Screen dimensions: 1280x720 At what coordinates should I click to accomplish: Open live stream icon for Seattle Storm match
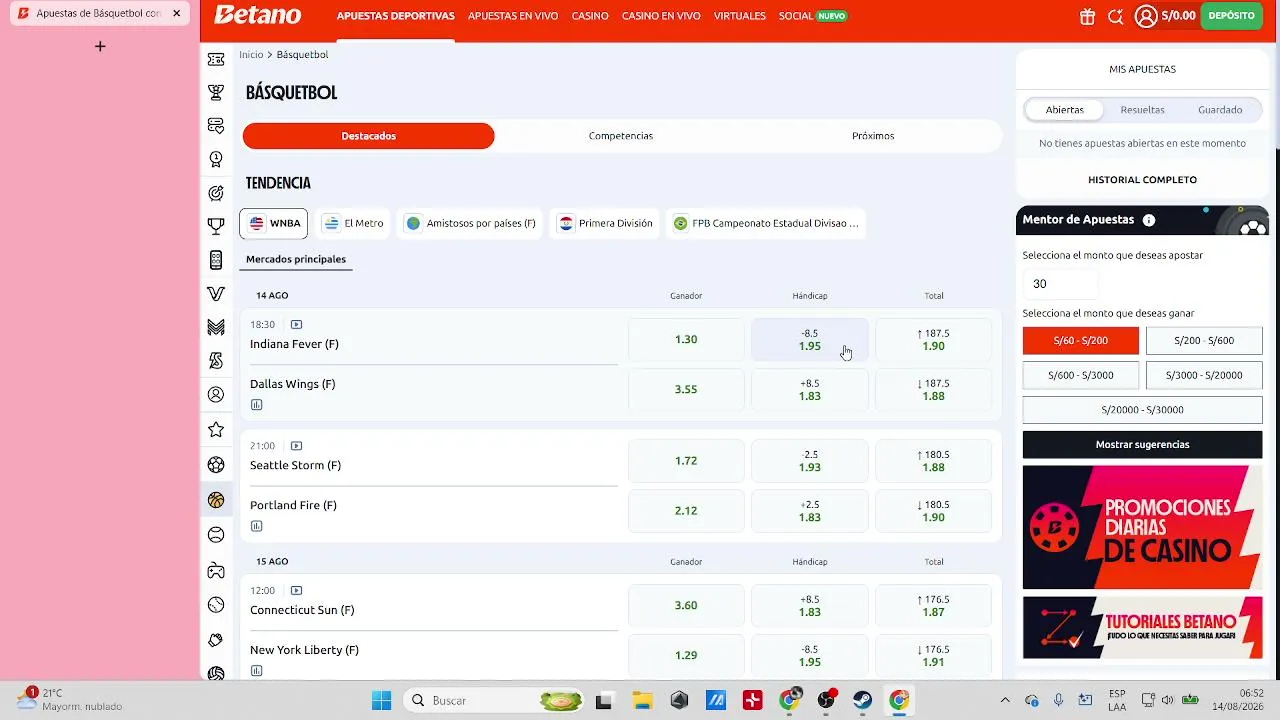click(296, 446)
